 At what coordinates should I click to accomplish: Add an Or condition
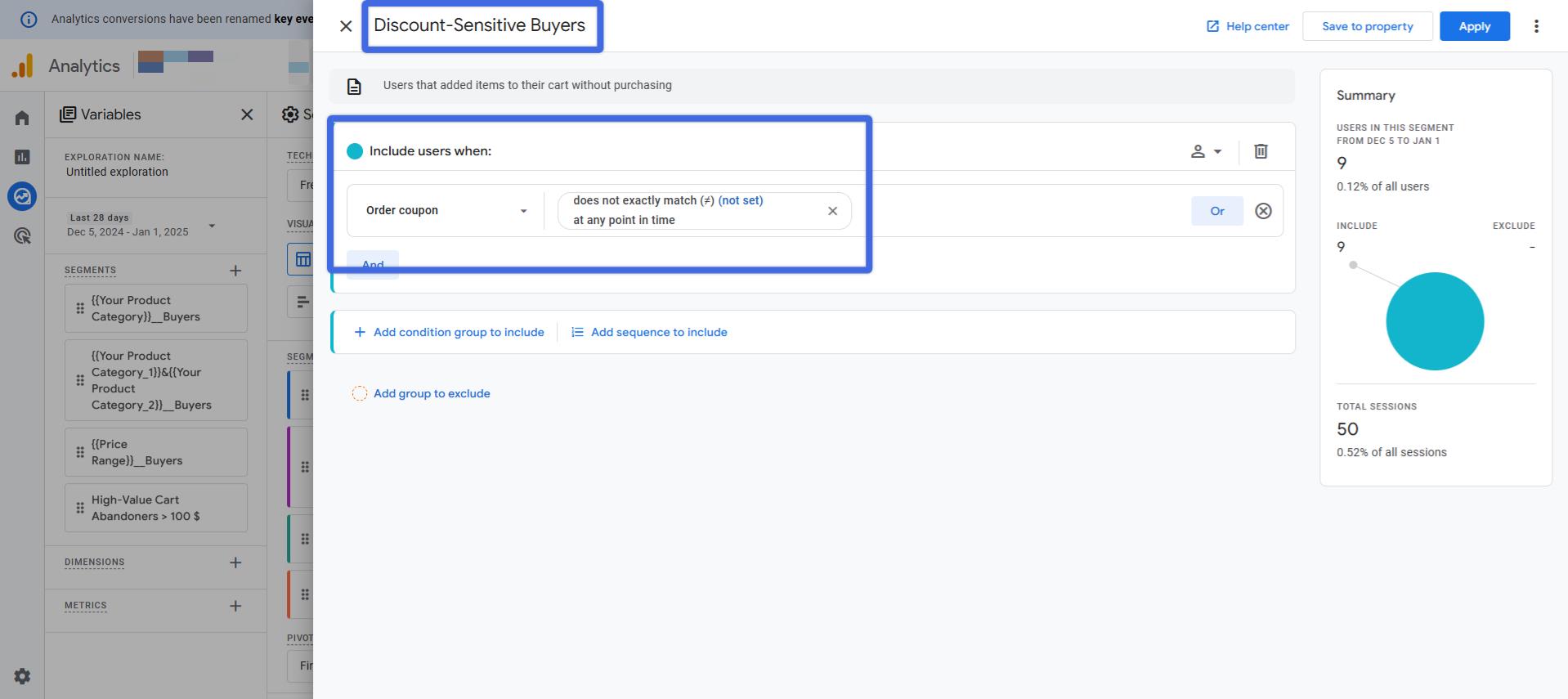coord(1216,211)
